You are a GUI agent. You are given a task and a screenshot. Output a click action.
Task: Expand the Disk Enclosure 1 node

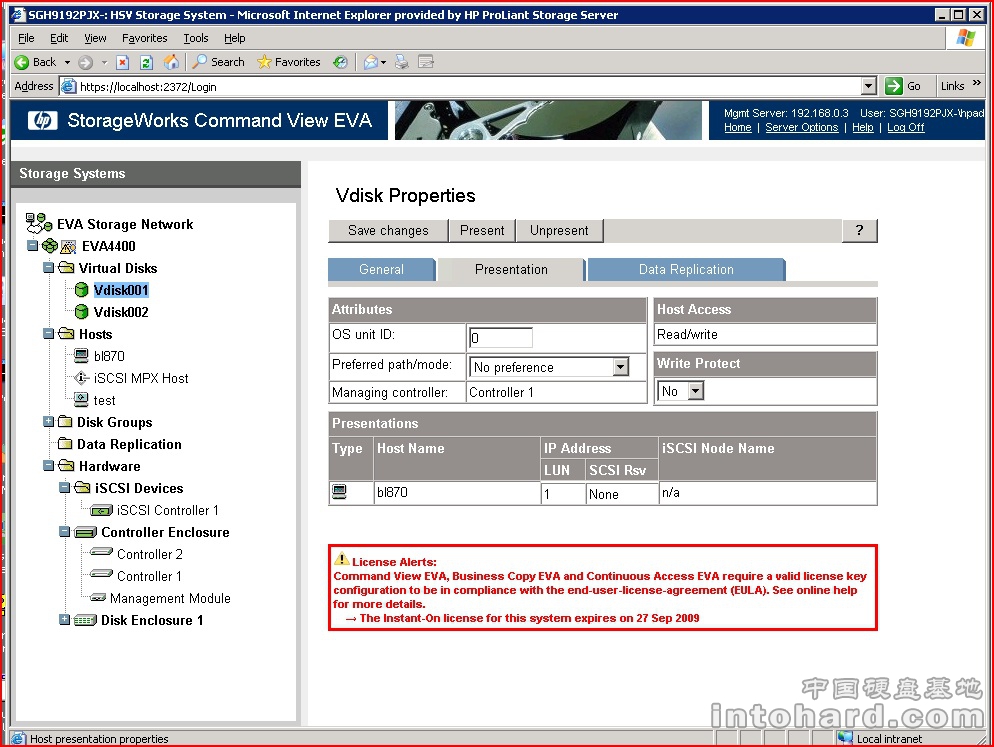coord(64,620)
